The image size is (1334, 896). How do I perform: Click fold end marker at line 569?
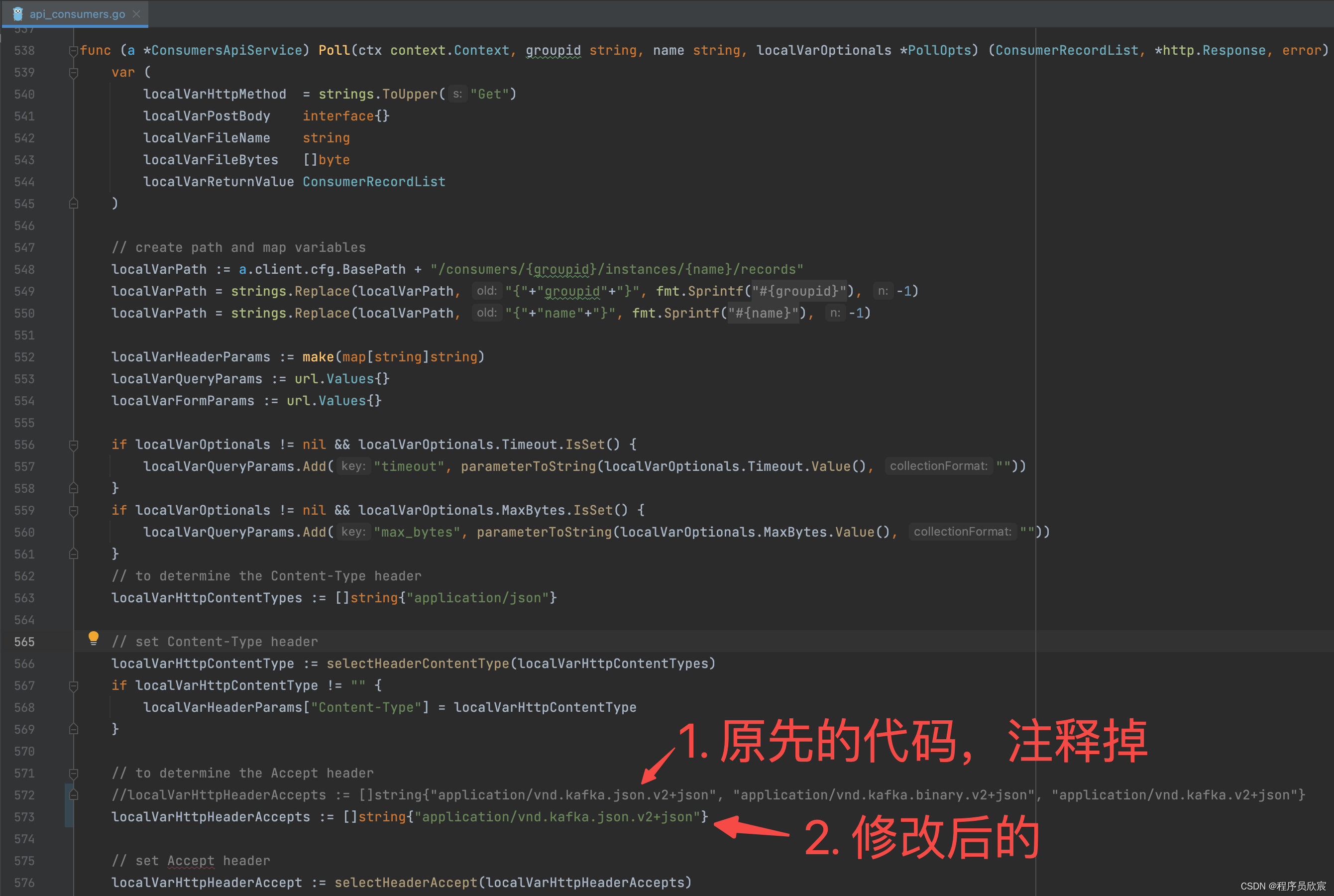tap(73, 729)
